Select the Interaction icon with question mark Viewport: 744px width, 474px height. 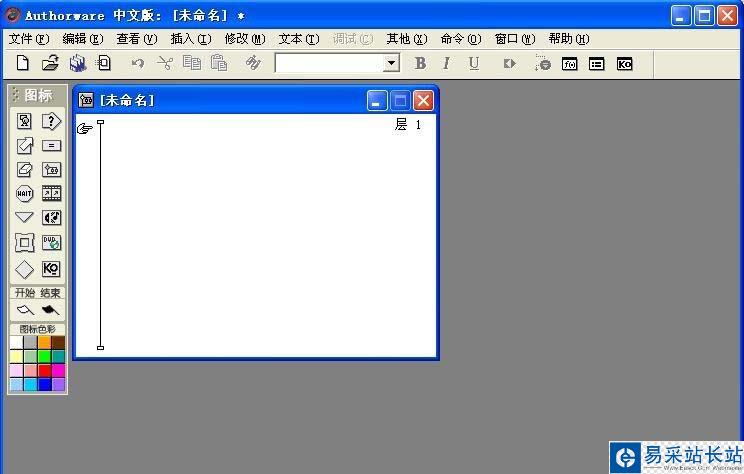coord(51,121)
